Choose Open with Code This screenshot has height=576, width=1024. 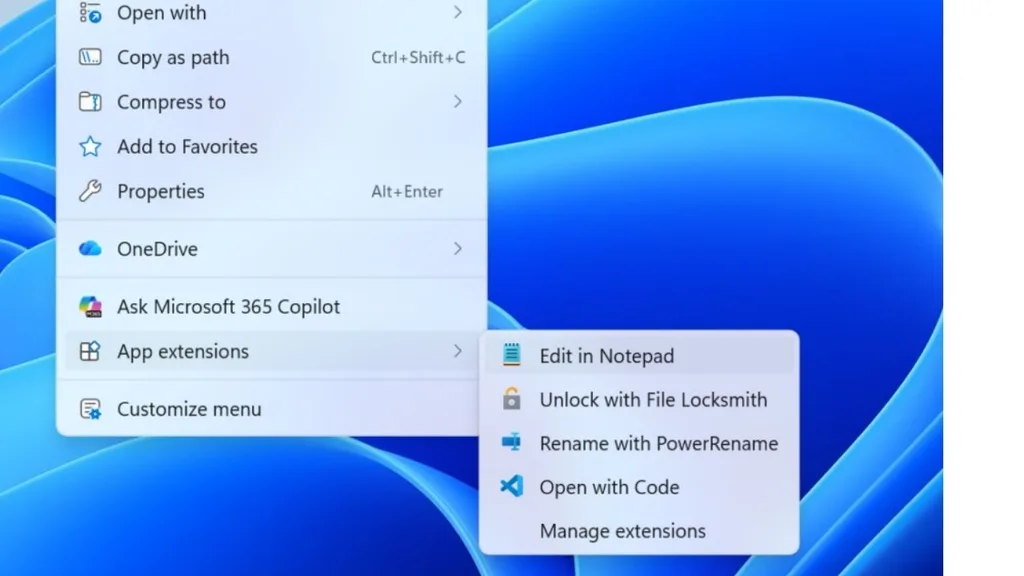(x=639, y=487)
